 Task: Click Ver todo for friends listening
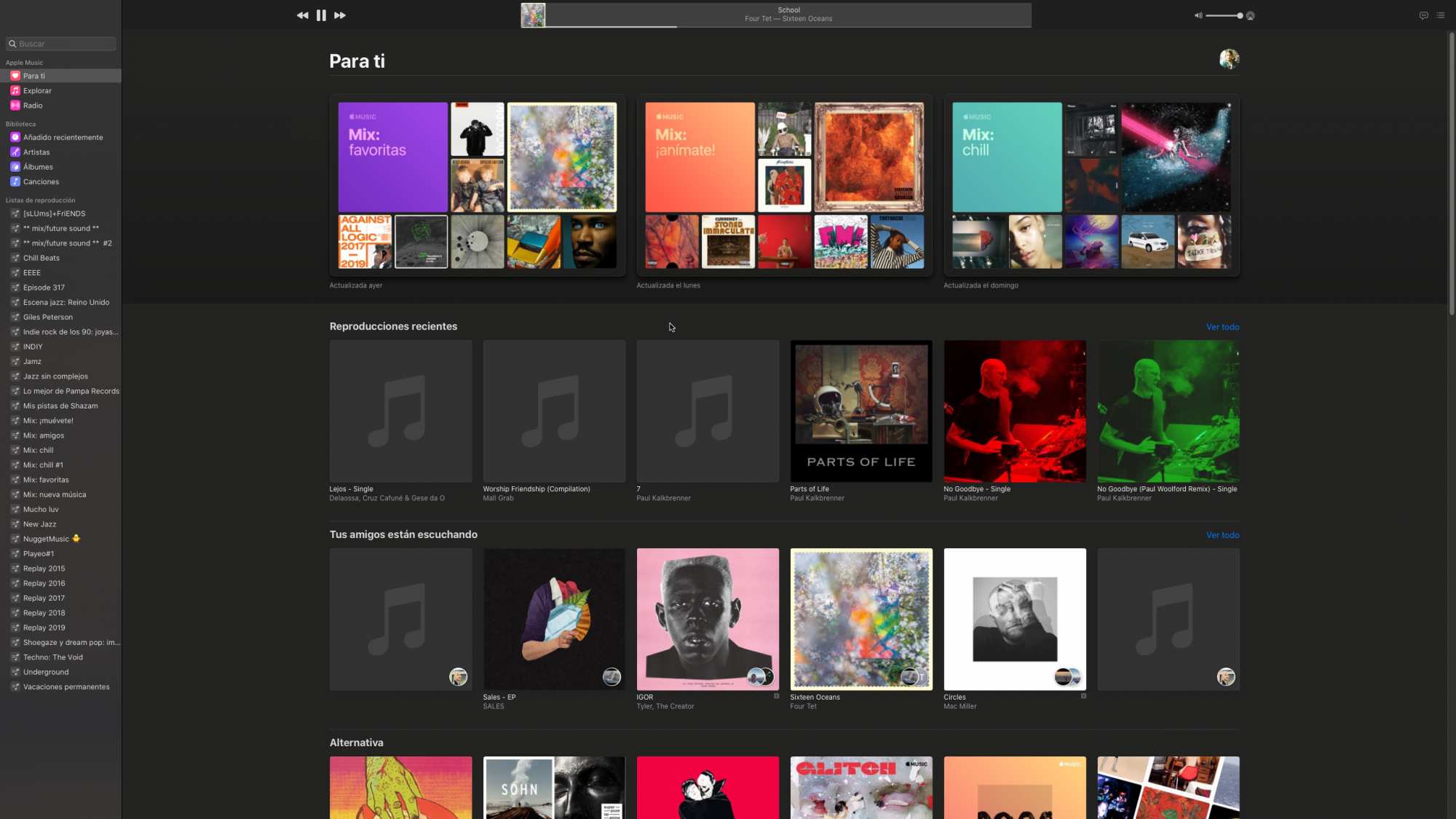1222,535
